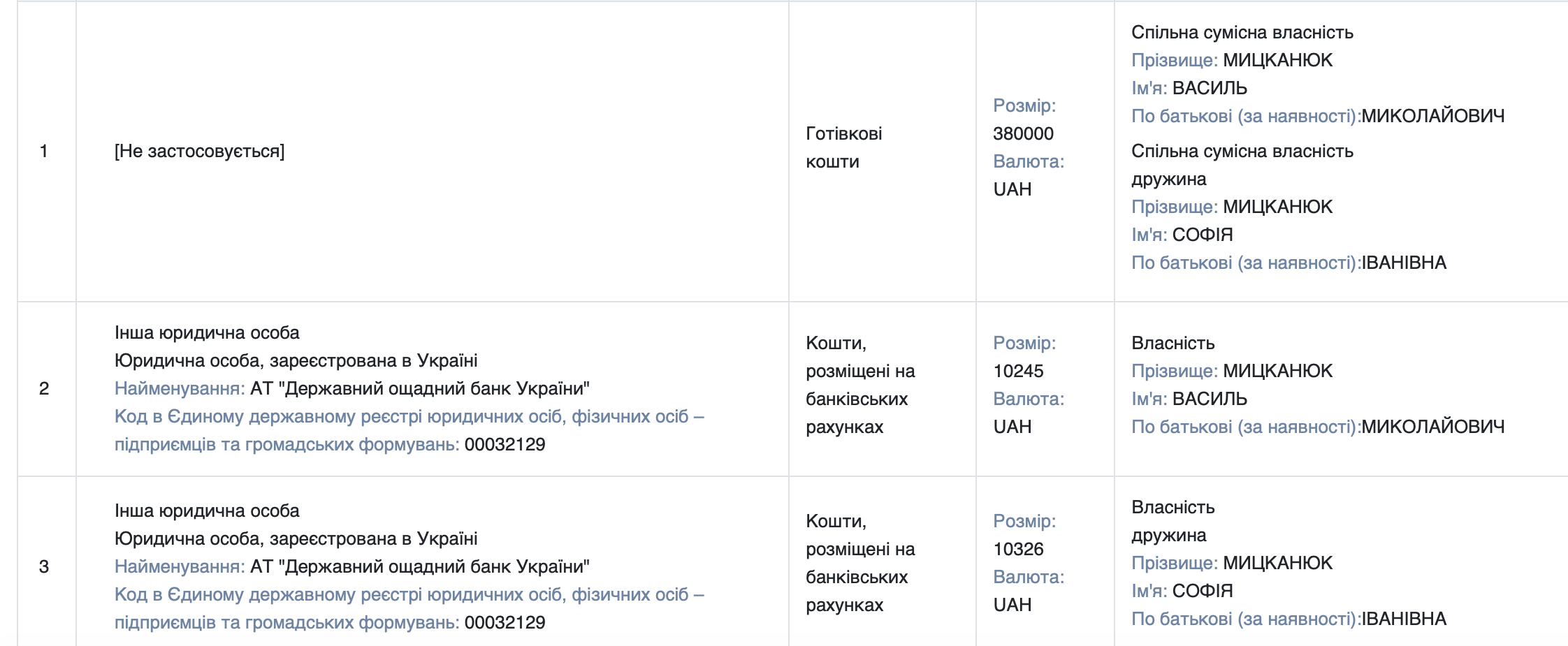Click Власність heading in row 2
Viewport: 1568px width, 646px height.
[x=1173, y=343]
